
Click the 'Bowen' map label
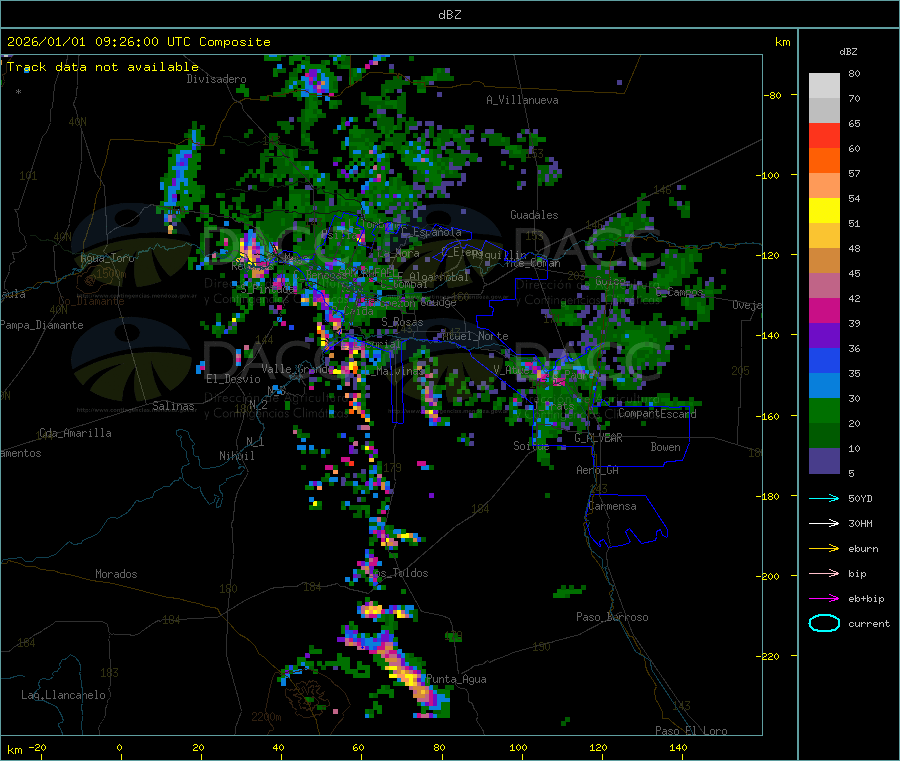pos(666,447)
